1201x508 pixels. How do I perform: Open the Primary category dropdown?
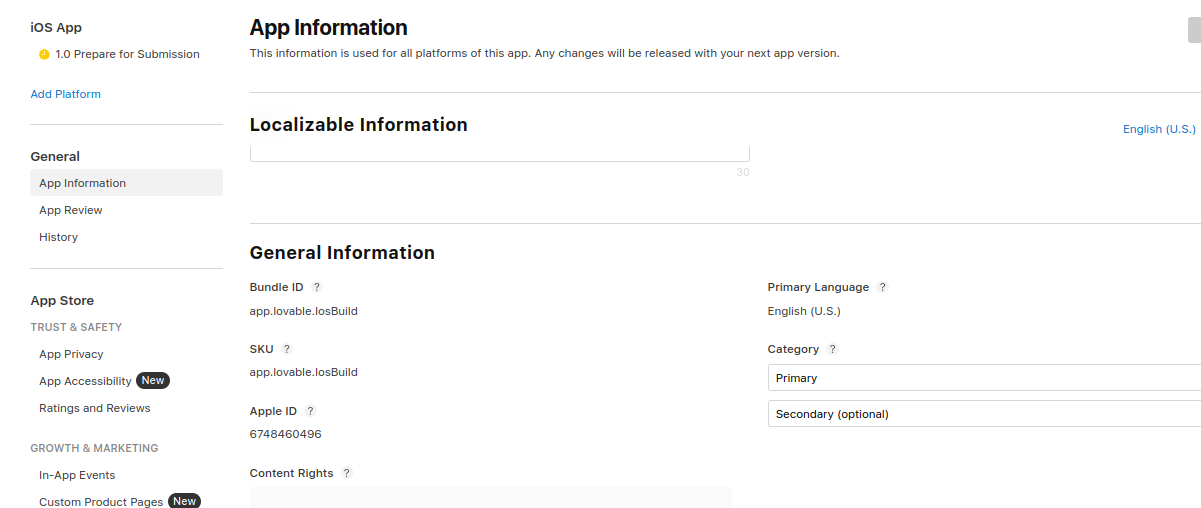tap(984, 378)
